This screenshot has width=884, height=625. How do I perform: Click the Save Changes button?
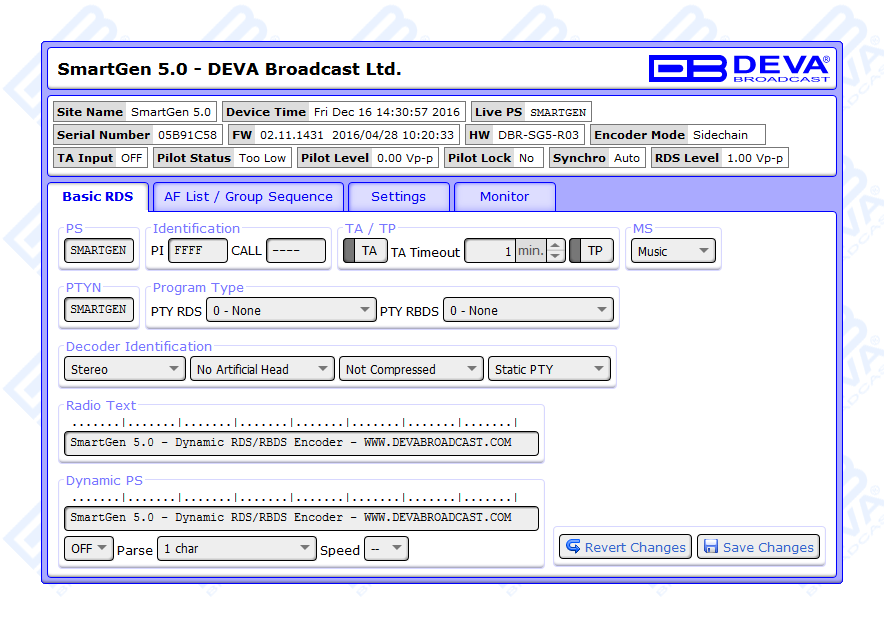point(758,547)
